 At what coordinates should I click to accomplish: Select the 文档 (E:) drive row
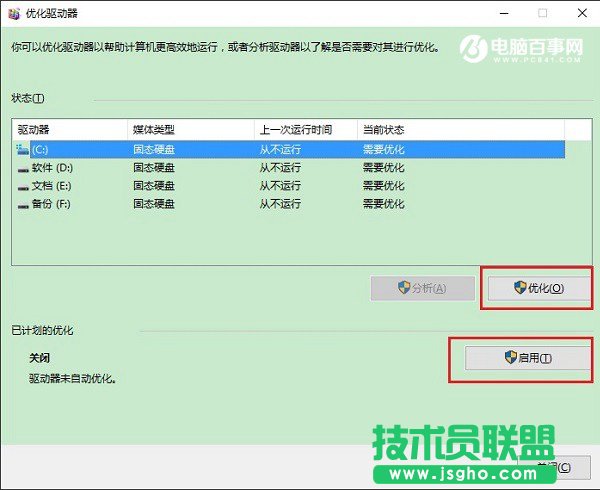pyautogui.click(x=289, y=186)
